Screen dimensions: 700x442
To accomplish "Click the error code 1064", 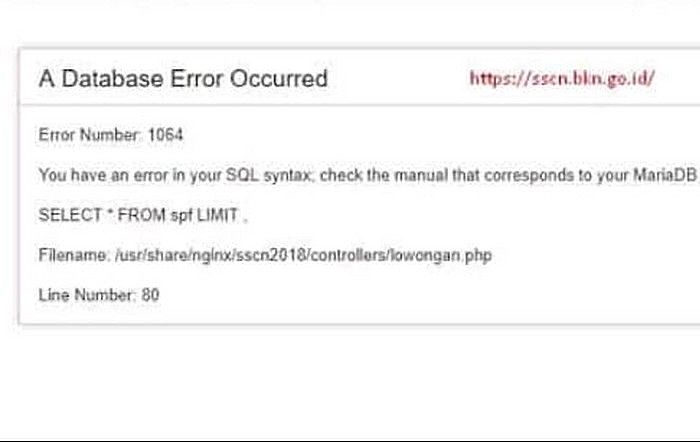I will coord(165,134).
